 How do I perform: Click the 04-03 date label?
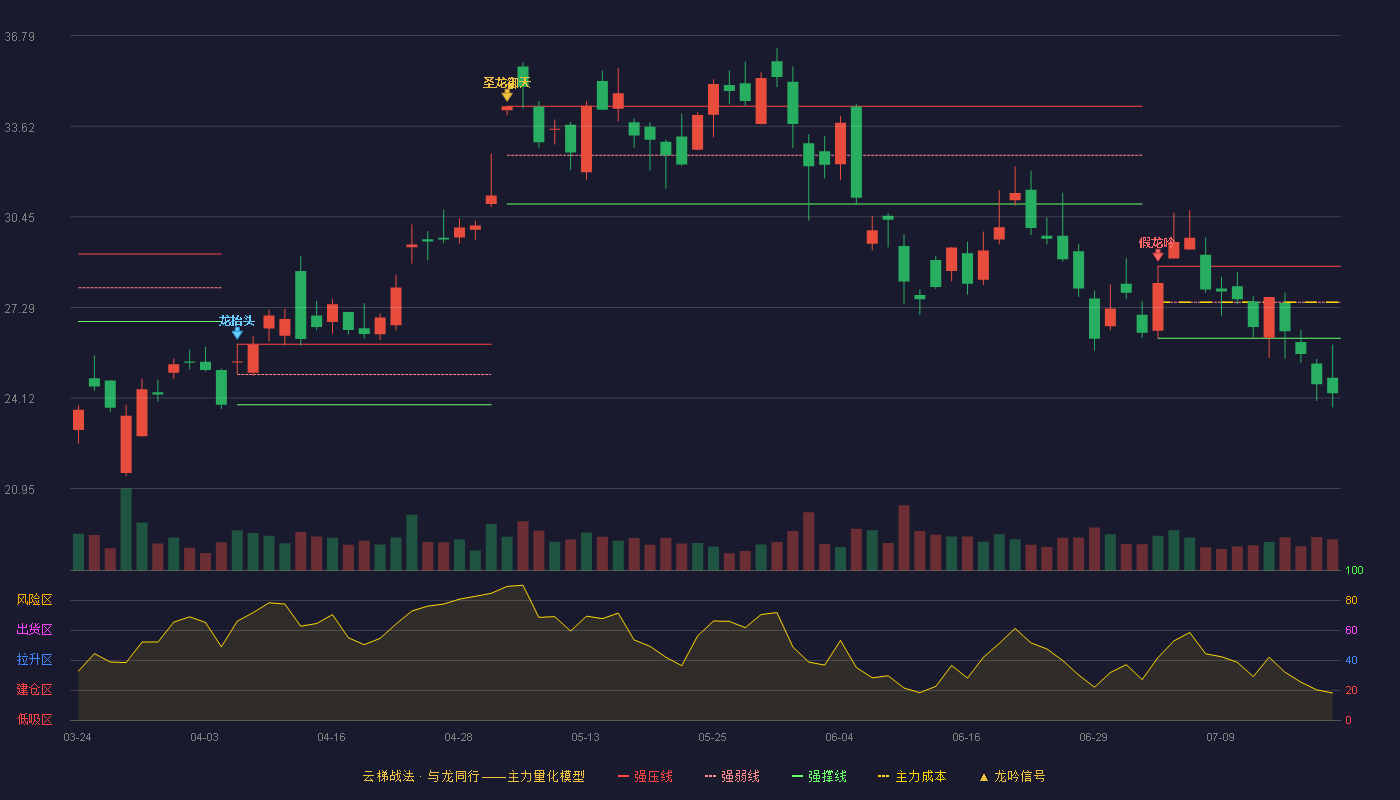204,737
